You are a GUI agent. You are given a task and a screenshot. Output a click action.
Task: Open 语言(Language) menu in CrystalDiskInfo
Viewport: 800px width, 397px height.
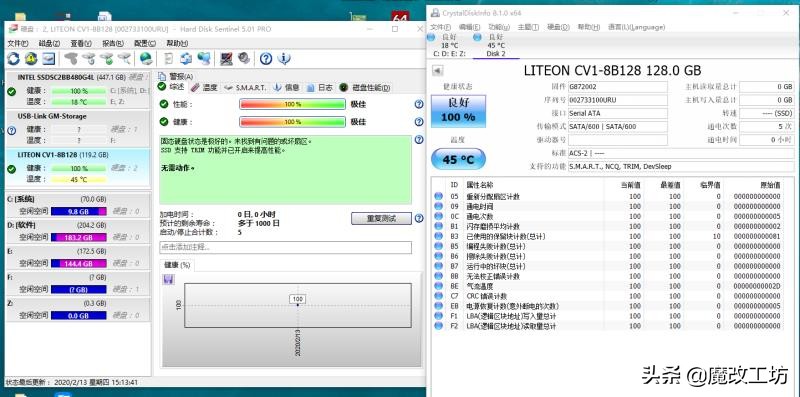(x=636, y=27)
